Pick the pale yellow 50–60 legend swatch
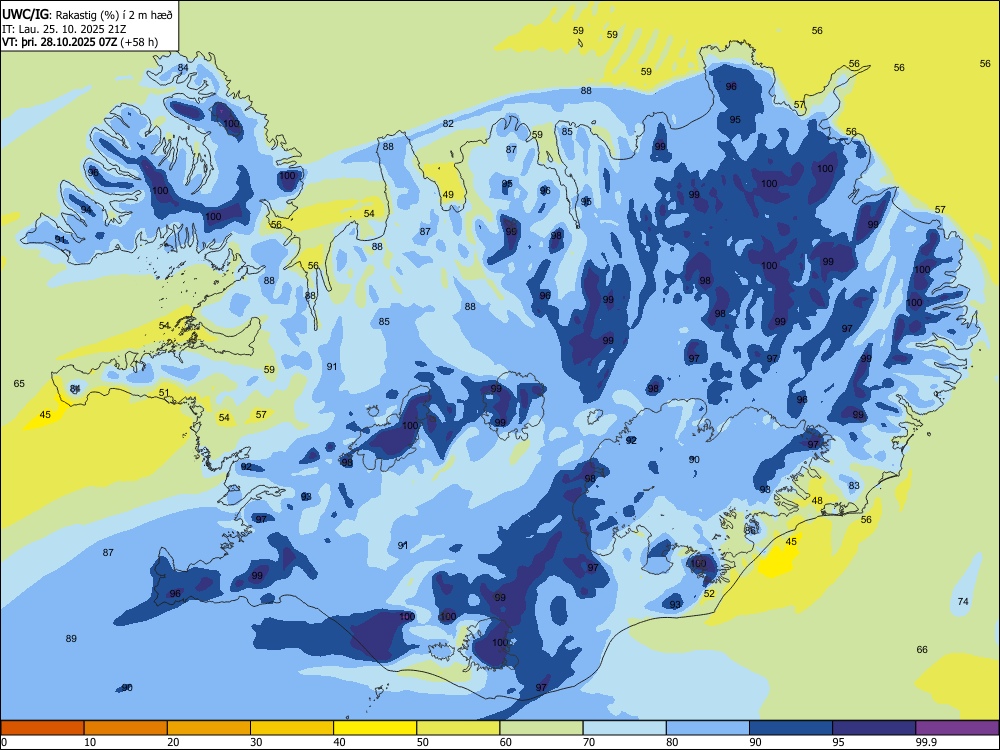1000x750 pixels. click(458, 728)
